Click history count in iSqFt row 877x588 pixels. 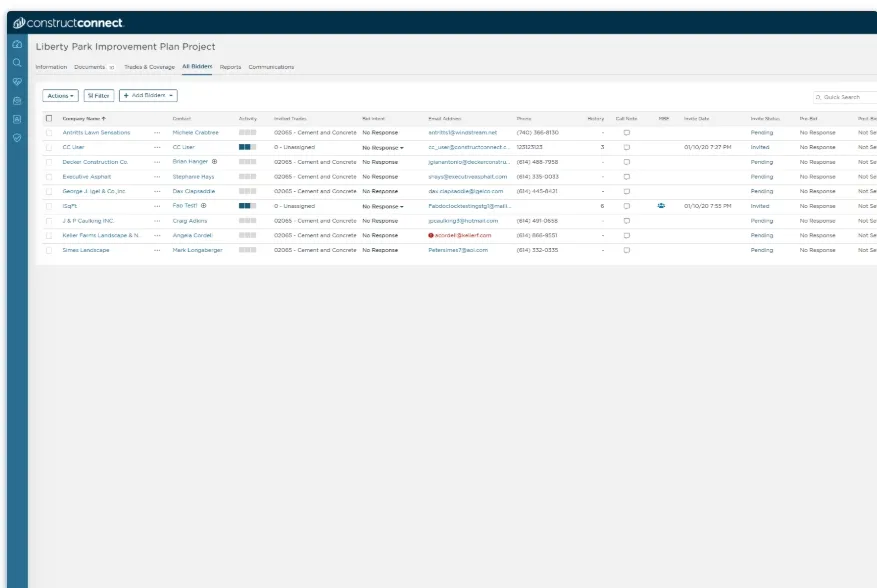point(602,206)
